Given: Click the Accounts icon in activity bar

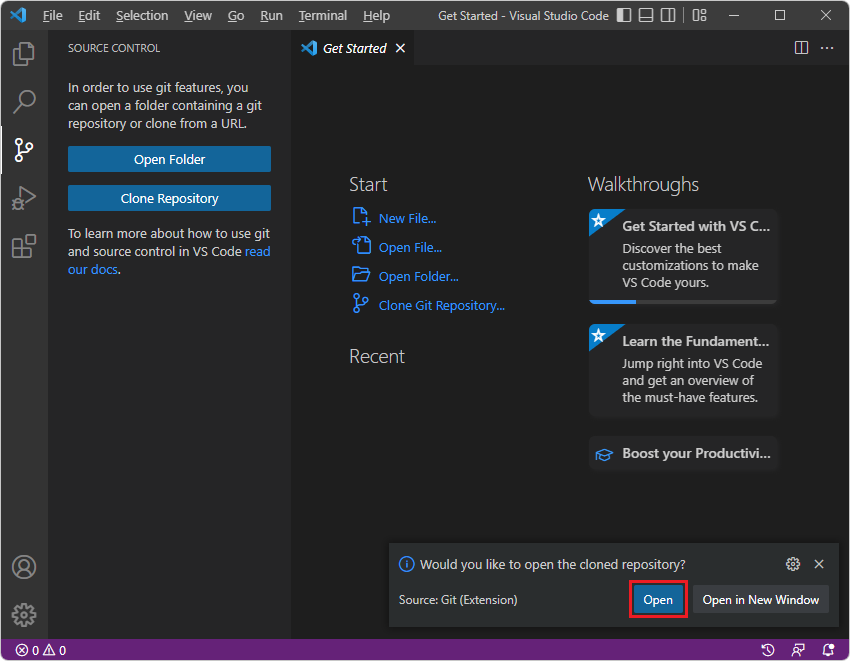Looking at the screenshot, I should pyautogui.click(x=24, y=567).
